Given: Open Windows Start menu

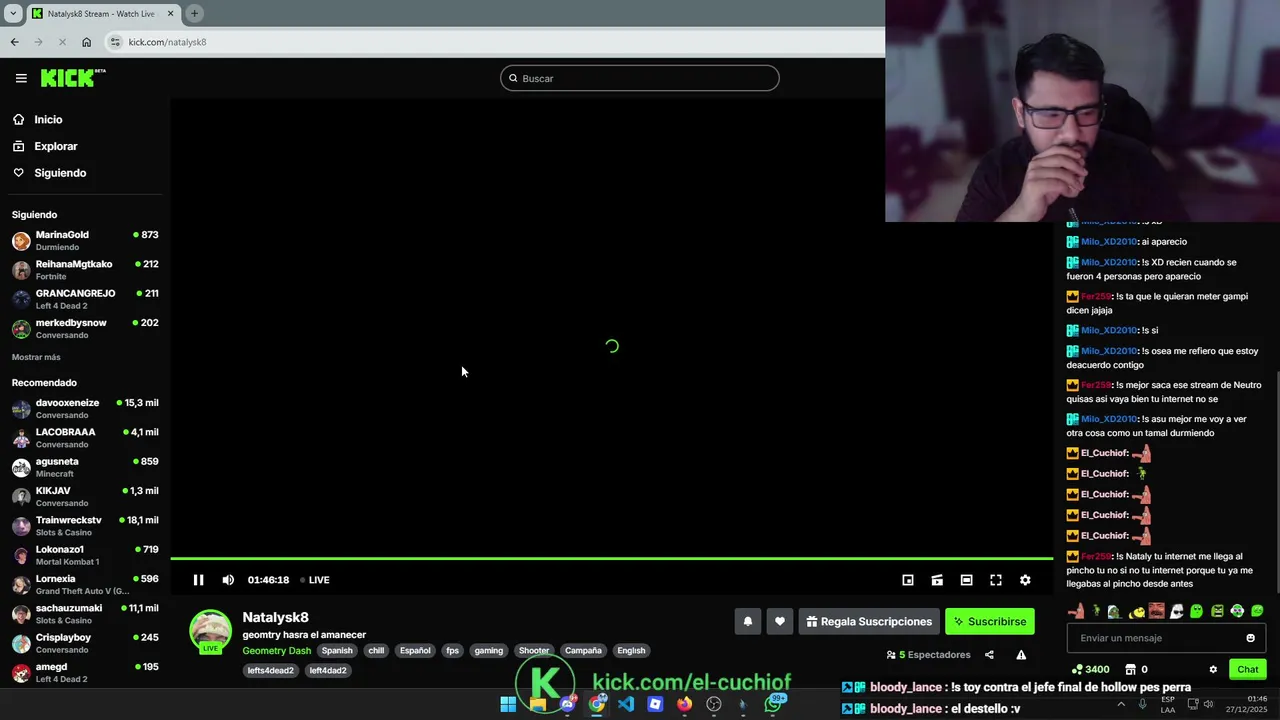Looking at the screenshot, I should 508,704.
